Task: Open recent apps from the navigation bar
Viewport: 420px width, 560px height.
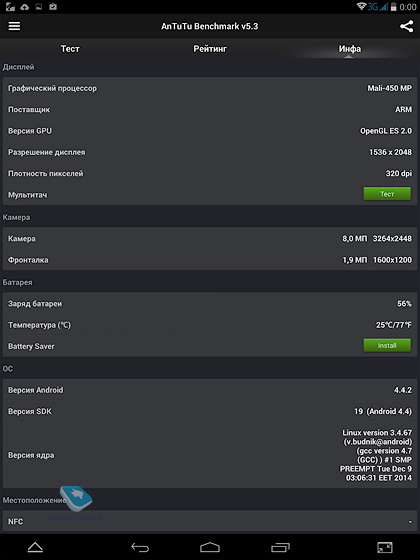Action: click(x=280, y=547)
